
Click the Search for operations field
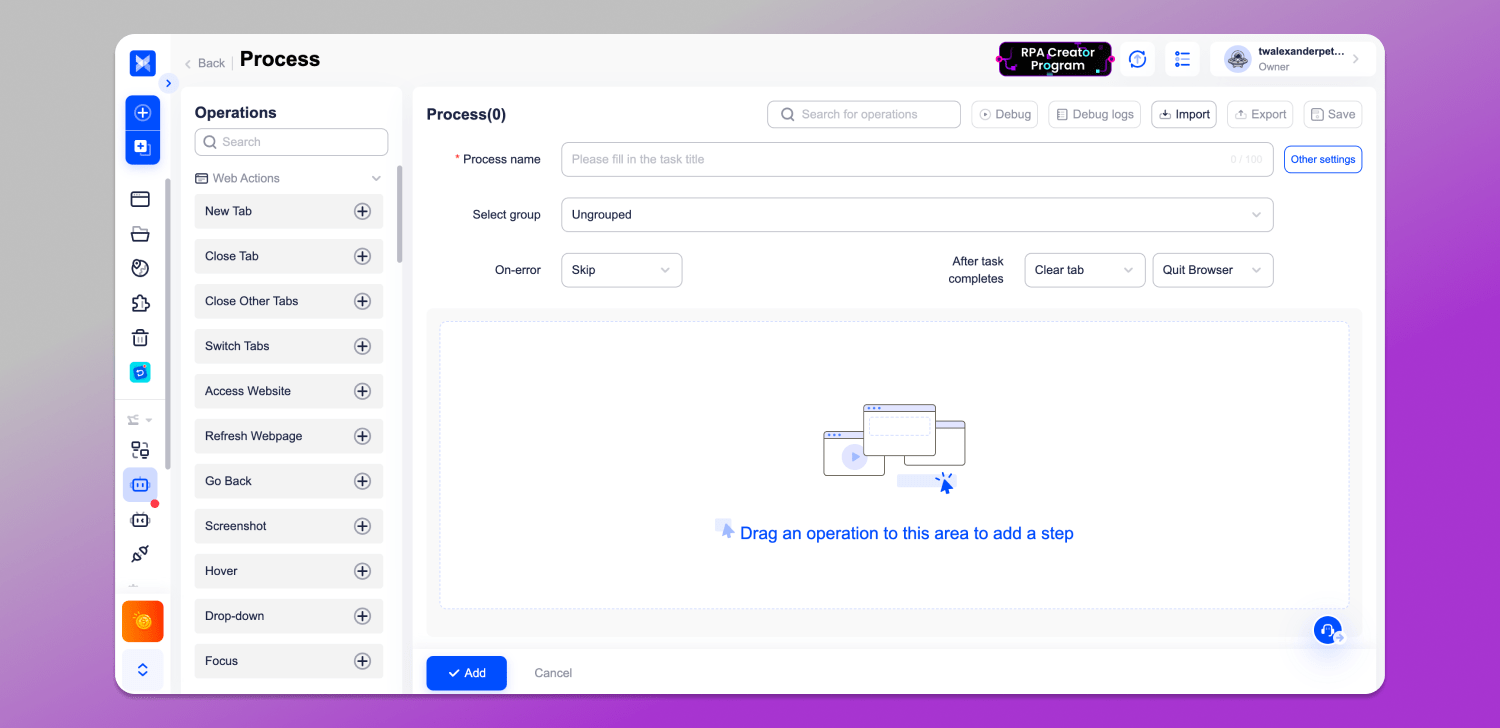point(864,114)
